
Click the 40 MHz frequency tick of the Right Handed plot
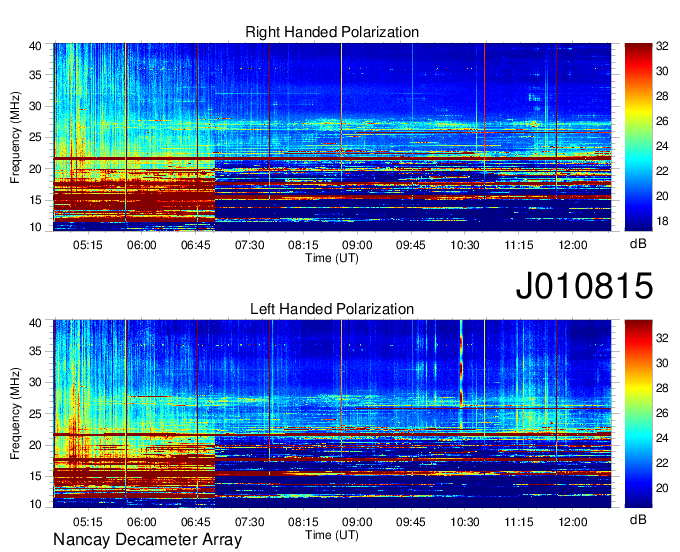point(36,46)
